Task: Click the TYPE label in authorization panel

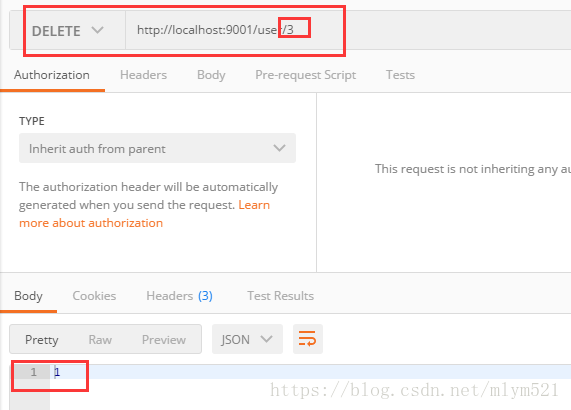Action: (32, 121)
